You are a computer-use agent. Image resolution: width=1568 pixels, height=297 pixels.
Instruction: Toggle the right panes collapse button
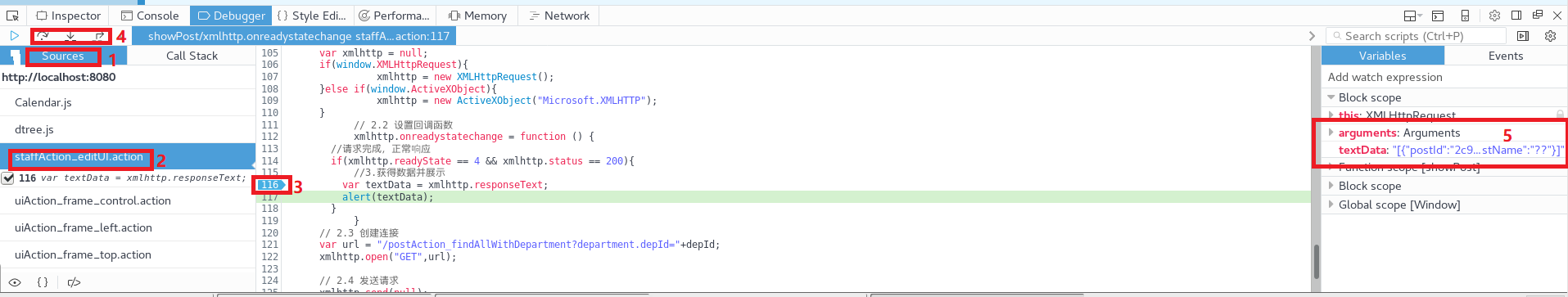[x=1523, y=36]
